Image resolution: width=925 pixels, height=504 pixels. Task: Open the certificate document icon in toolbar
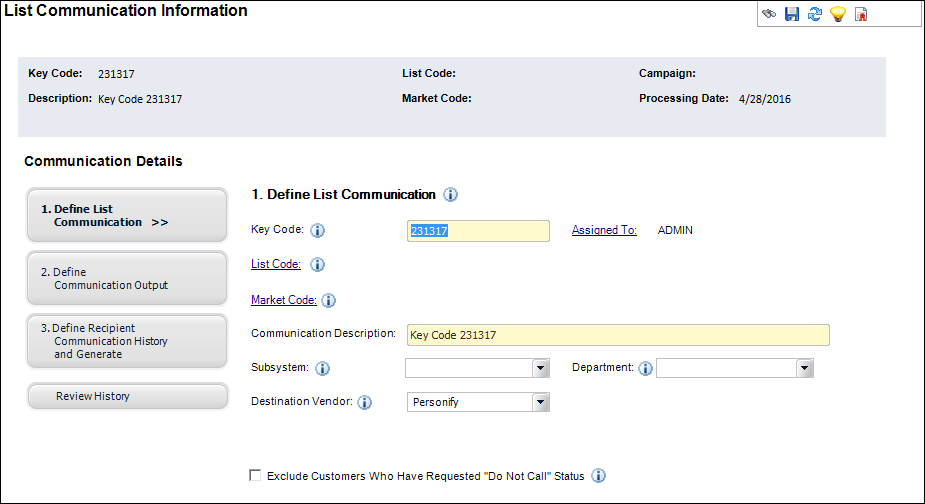coord(861,14)
